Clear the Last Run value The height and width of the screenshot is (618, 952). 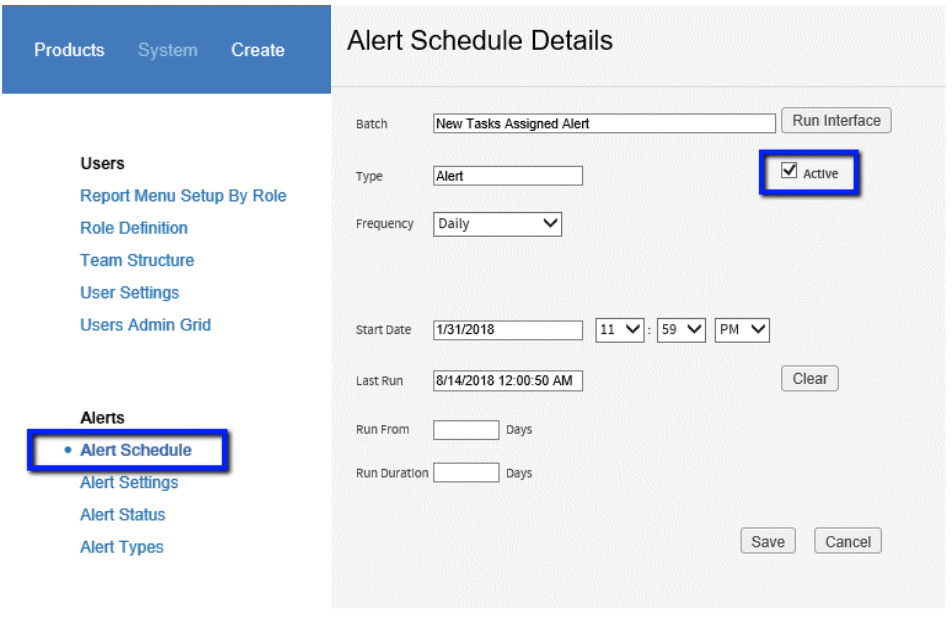tap(809, 378)
